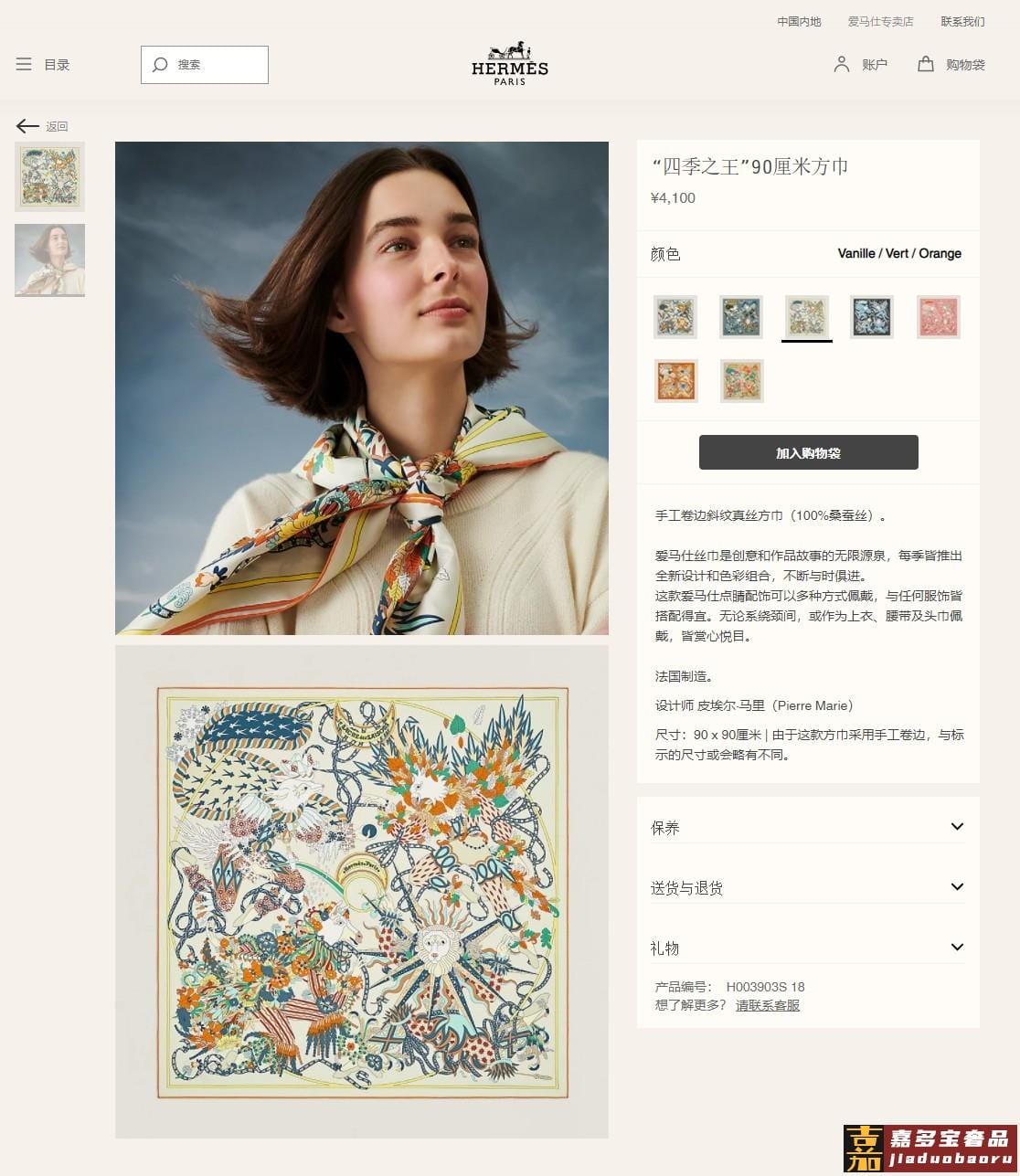This screenshot has width=1020, height=1176.
Task: Expand the 保养 care section
Action: (808, 827)
